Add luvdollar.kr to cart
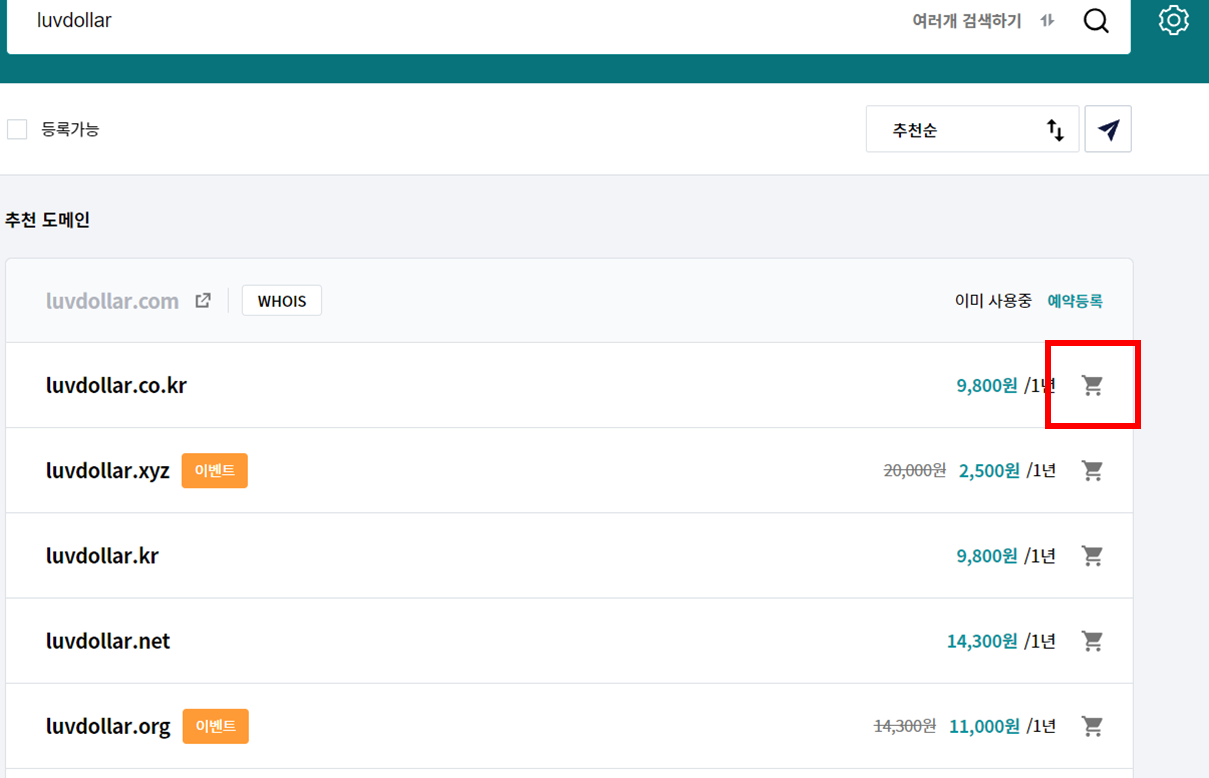 point(1093,555)
